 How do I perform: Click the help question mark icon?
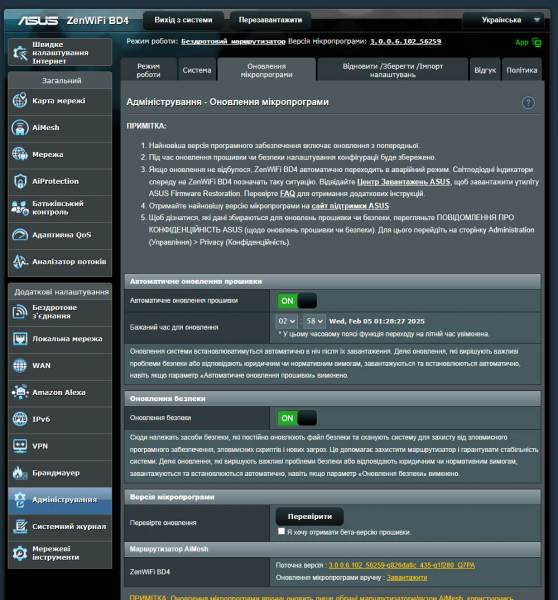point(528,103)
